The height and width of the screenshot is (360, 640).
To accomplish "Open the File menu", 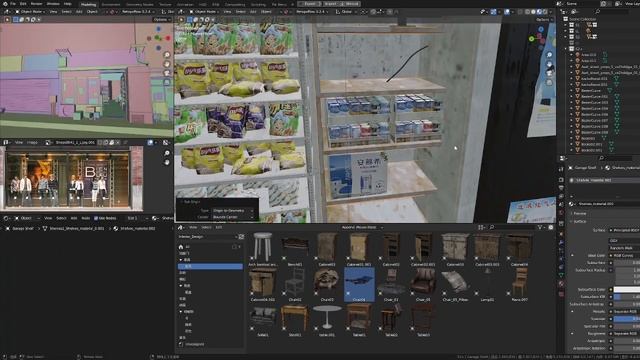I will point(13,4).
